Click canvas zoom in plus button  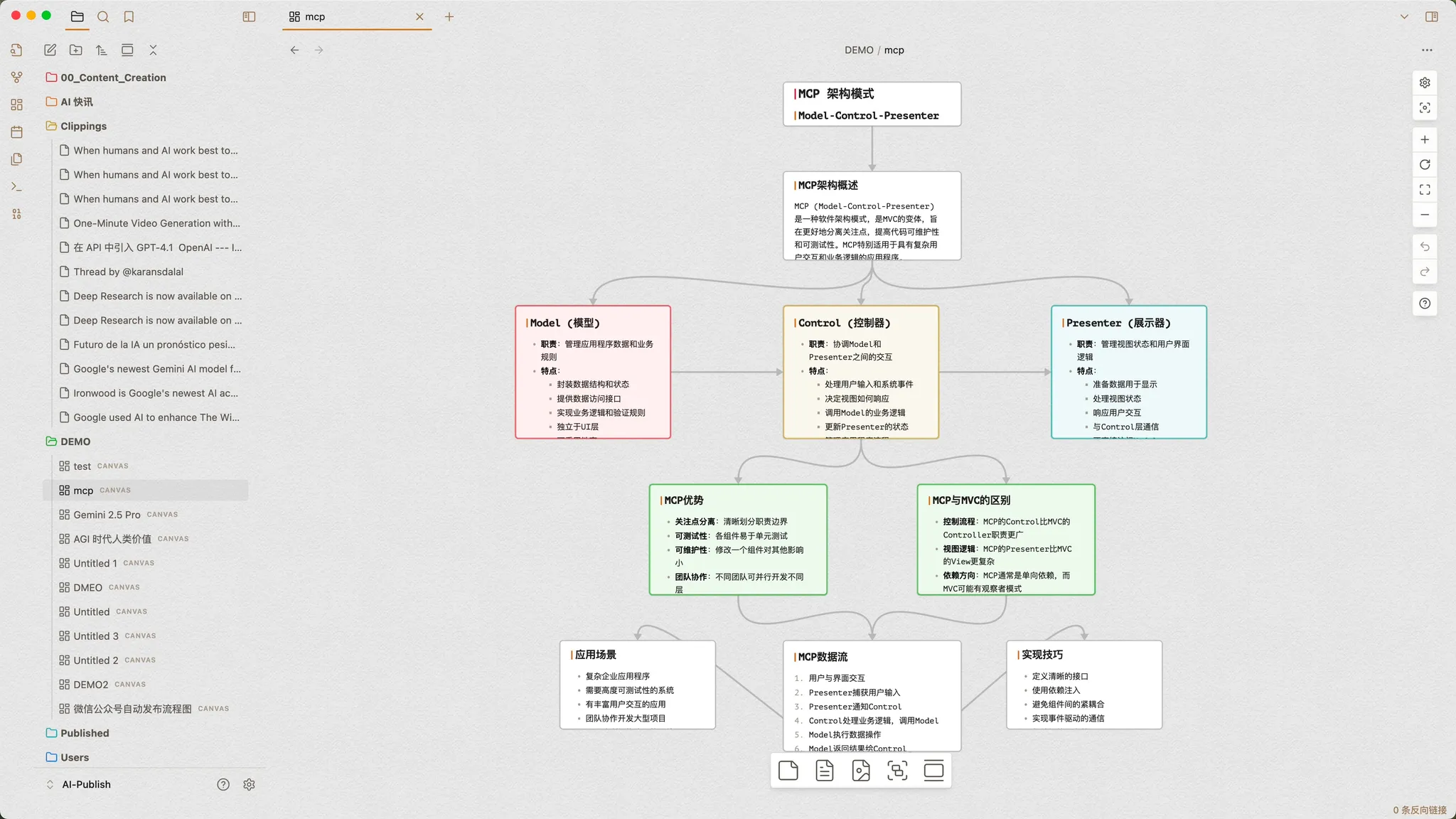click(1425, 139)
